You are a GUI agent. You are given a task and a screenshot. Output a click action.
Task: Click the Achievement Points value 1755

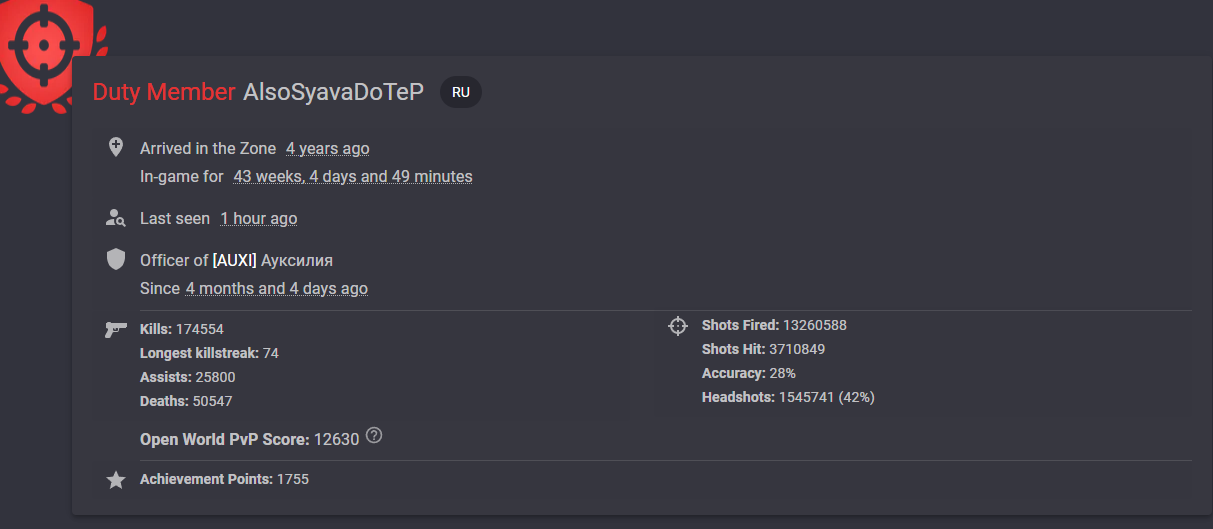(x=293, y=479)
